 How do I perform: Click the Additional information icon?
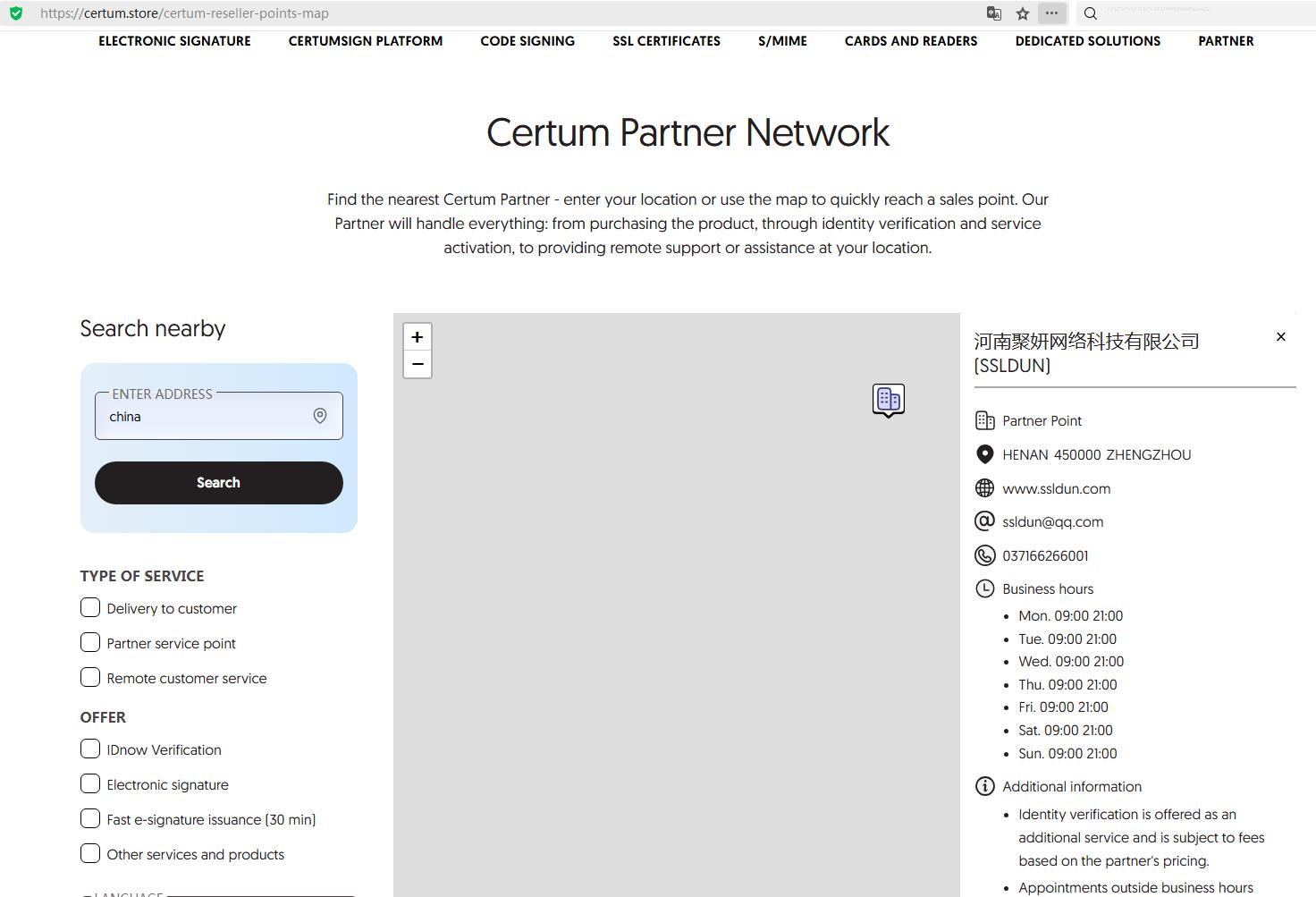pyautogui.click(x=984, y=786)
